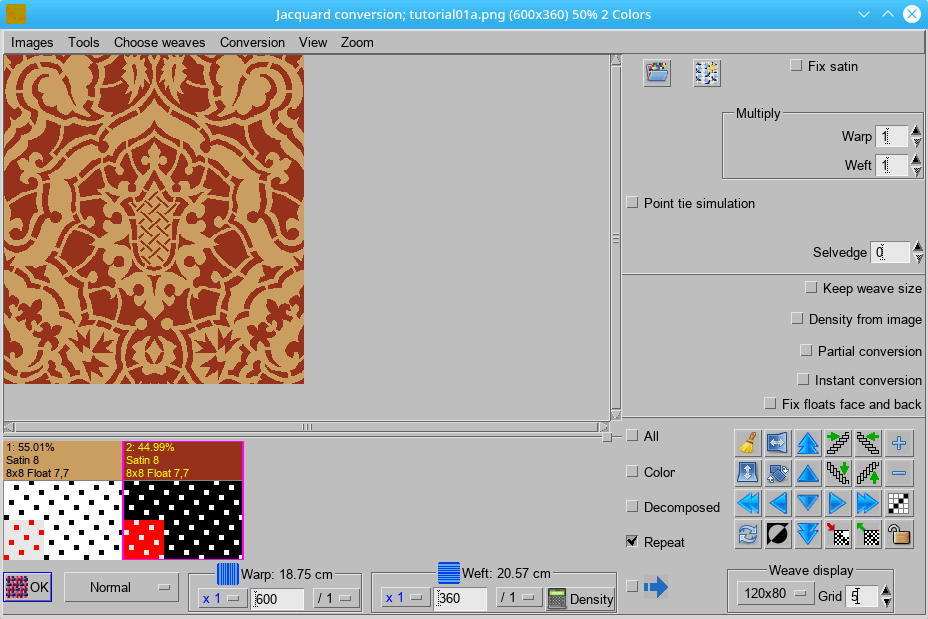The width and height of the screenshot is (928, 619).
Task: Click the blue minus icon
Action: (x=898, y=473)
